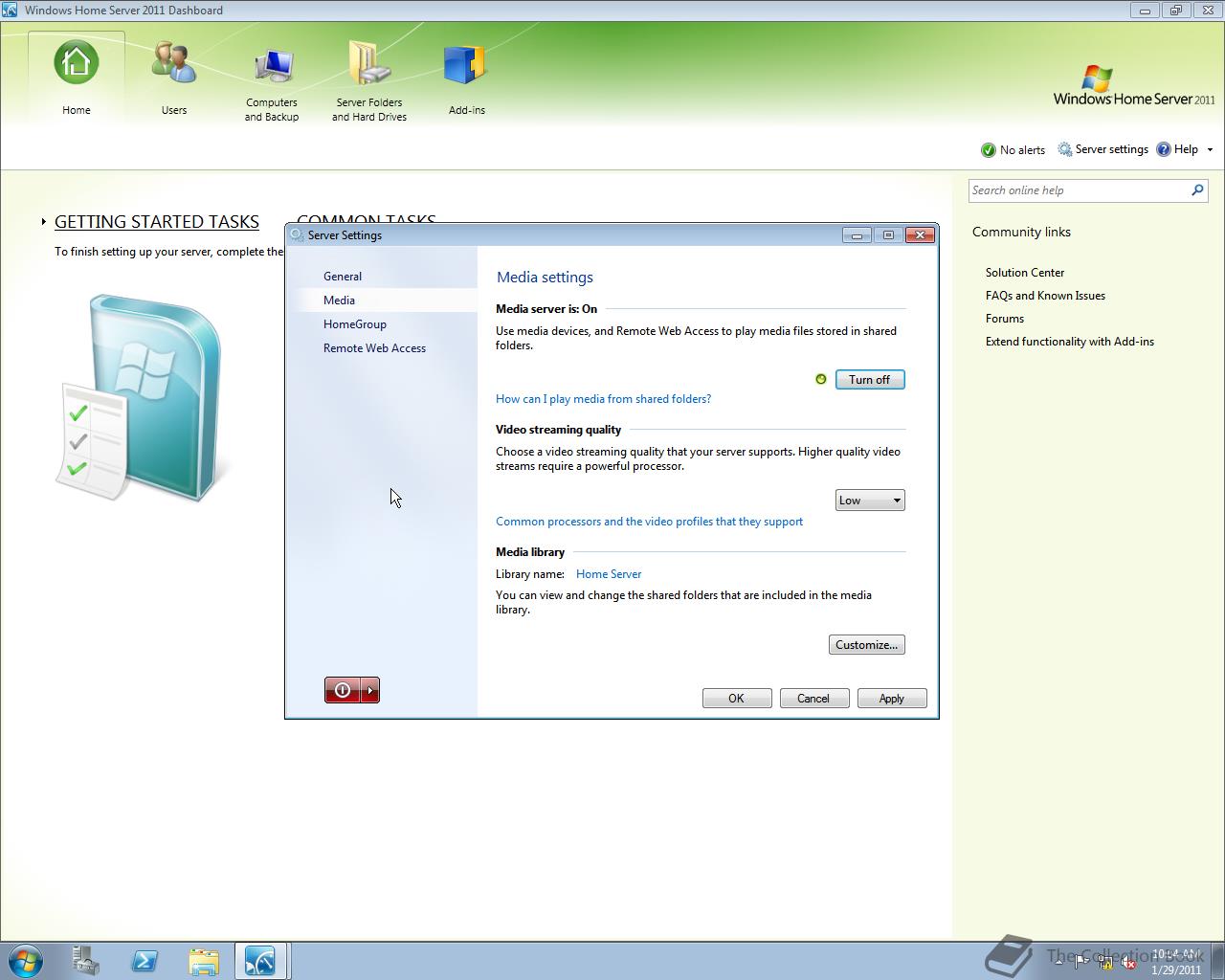Select General in Server Settings
Image resolution: width=1225 pixels, height=980 pixels.
pyautogui.click(x=343, y=277)
